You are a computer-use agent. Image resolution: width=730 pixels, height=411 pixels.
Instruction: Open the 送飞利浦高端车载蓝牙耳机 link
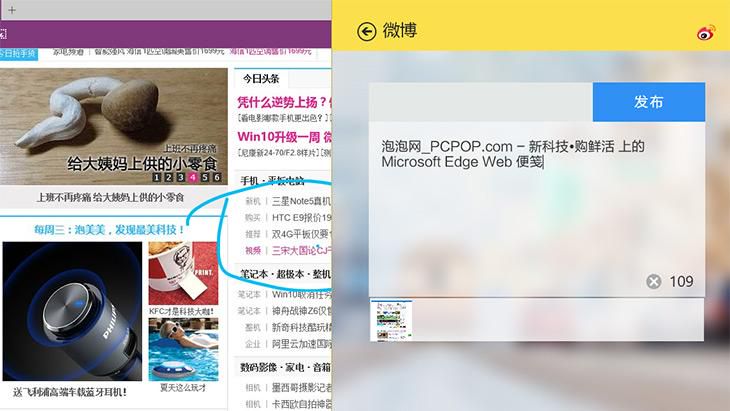[x=69, y=392]
